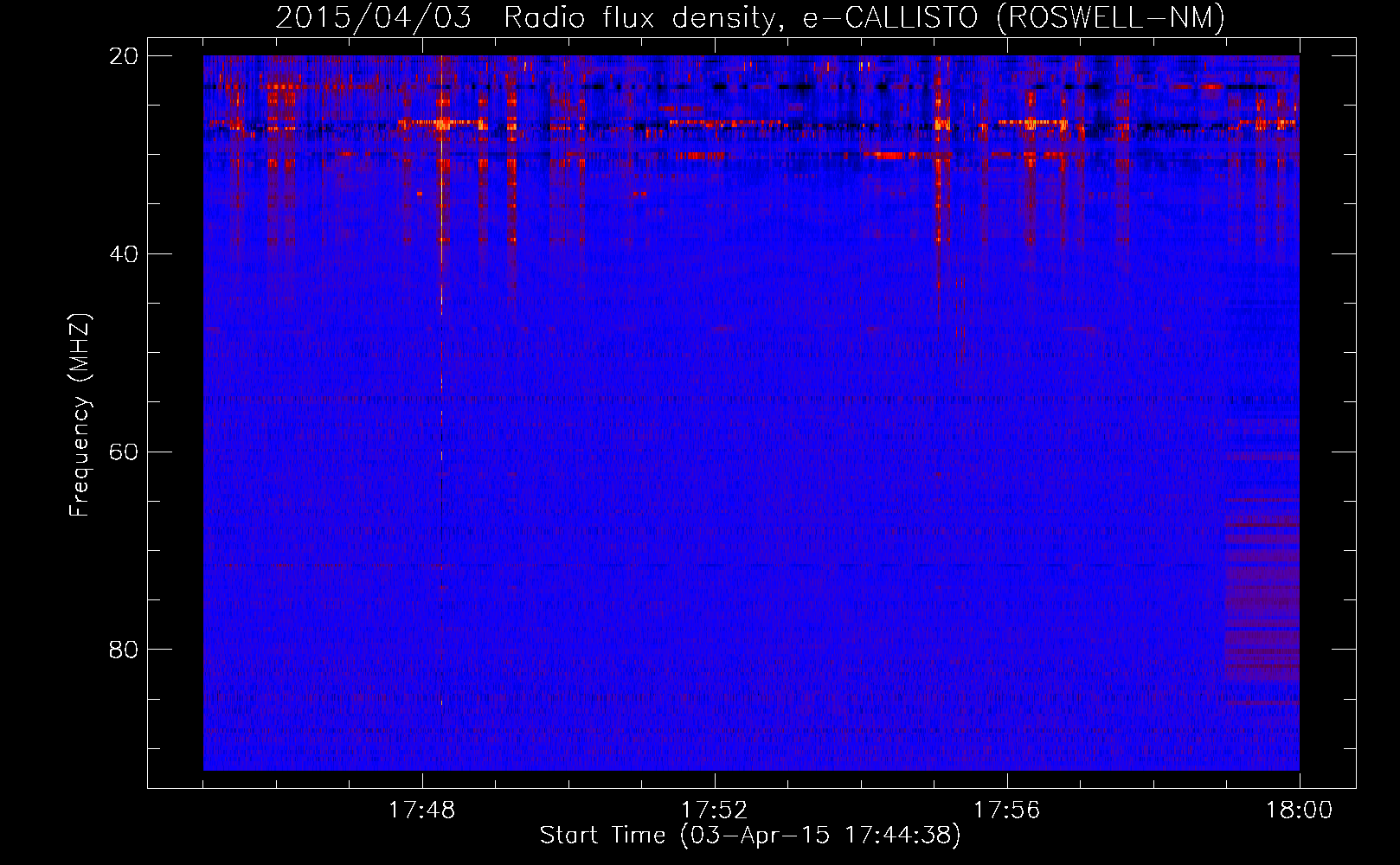
Task: Click the 'Start Time (03-Apr-15 17:44:38)' label
Action: 750,836
